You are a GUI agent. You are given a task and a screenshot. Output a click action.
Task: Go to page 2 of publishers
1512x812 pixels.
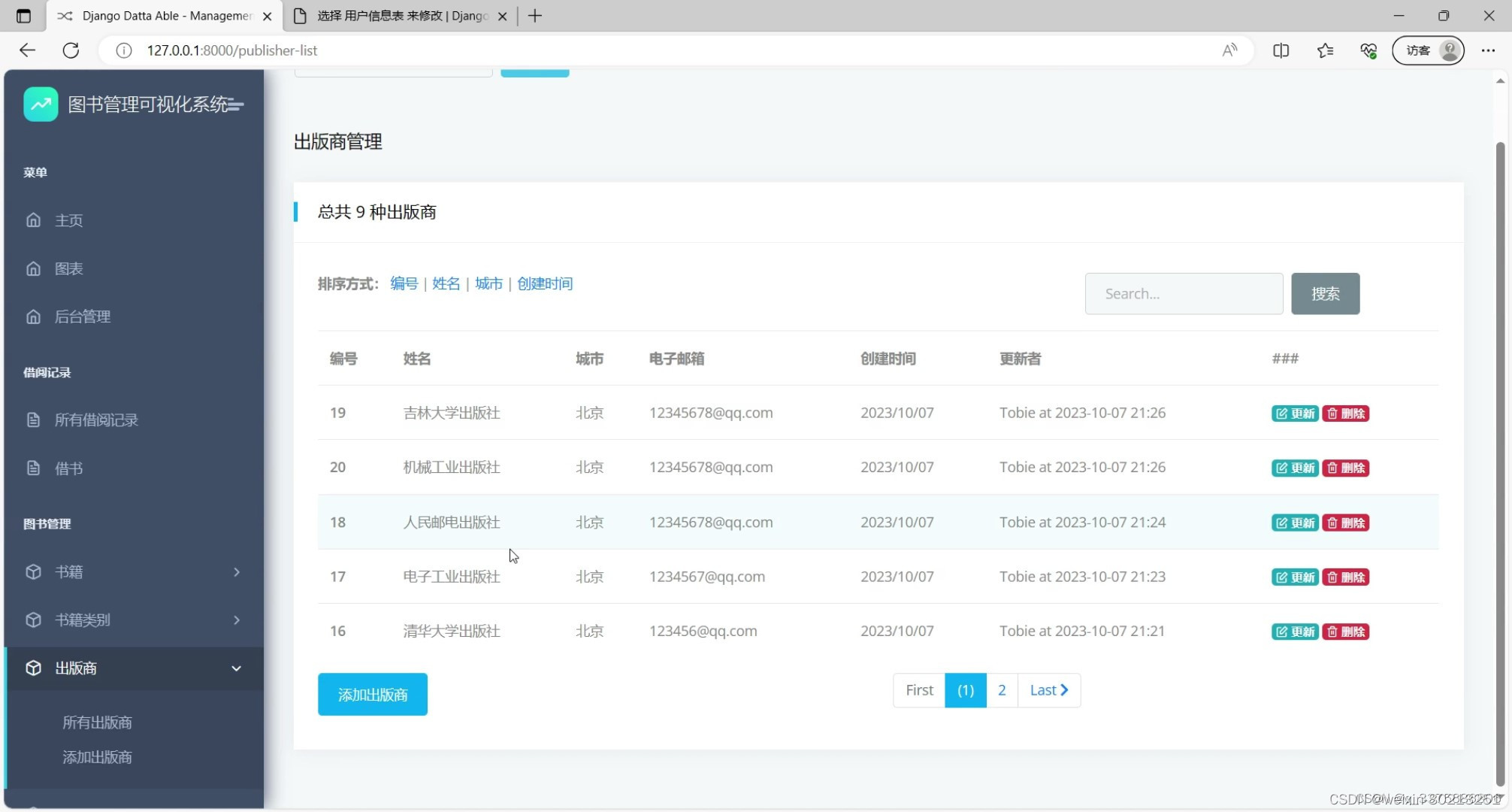[x=1002, y=689]
